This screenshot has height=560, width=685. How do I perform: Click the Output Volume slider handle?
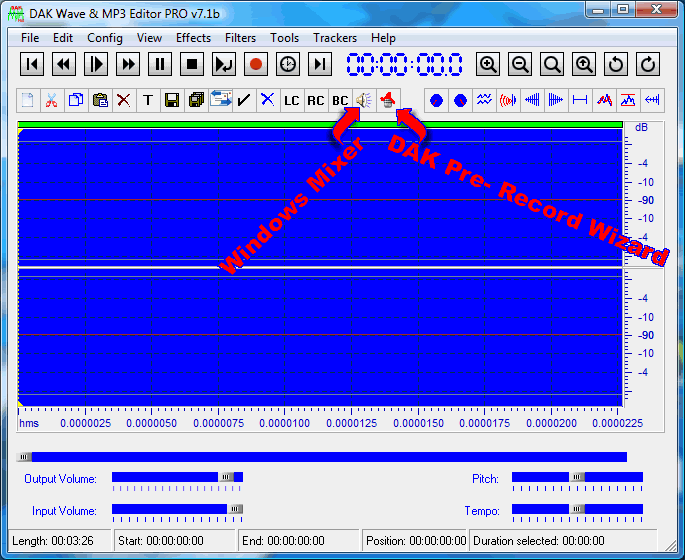pos(227,478)
